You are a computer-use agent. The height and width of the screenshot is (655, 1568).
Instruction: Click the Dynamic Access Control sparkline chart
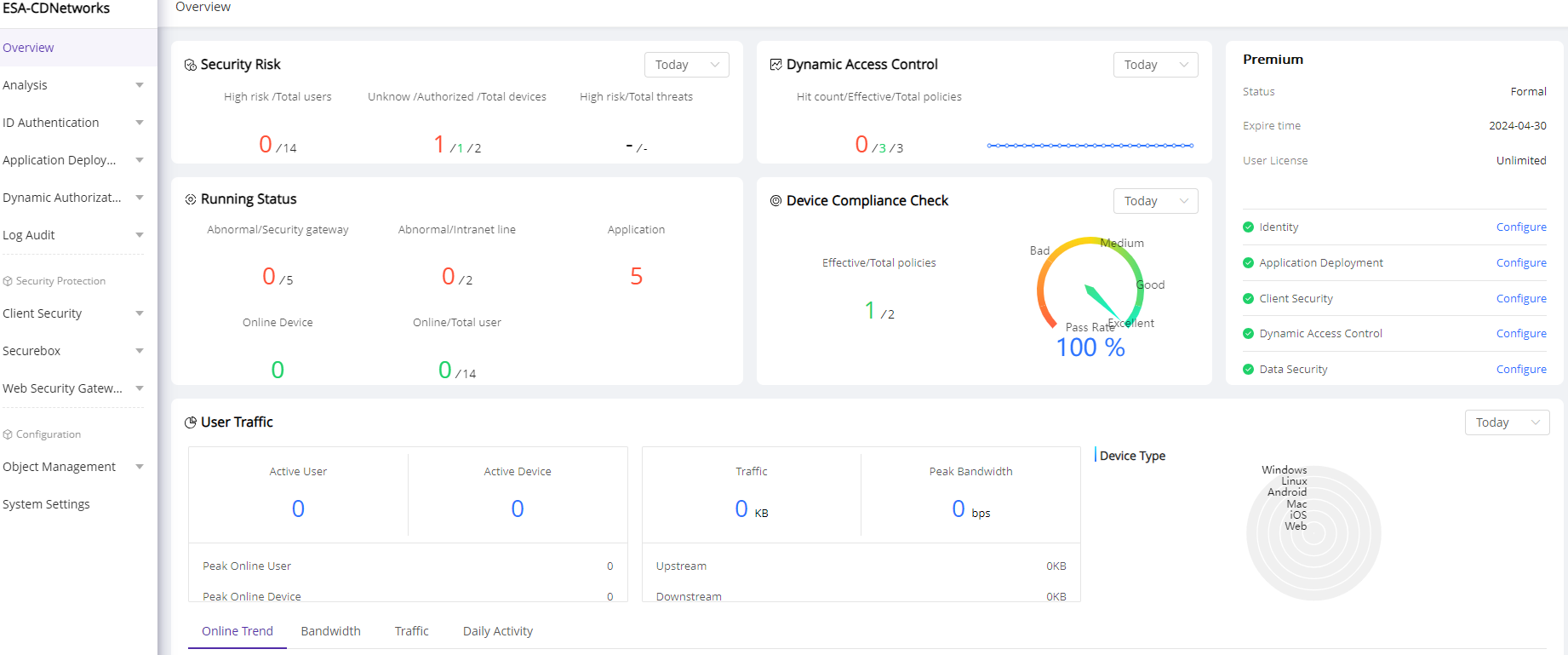click(1090, 146)
